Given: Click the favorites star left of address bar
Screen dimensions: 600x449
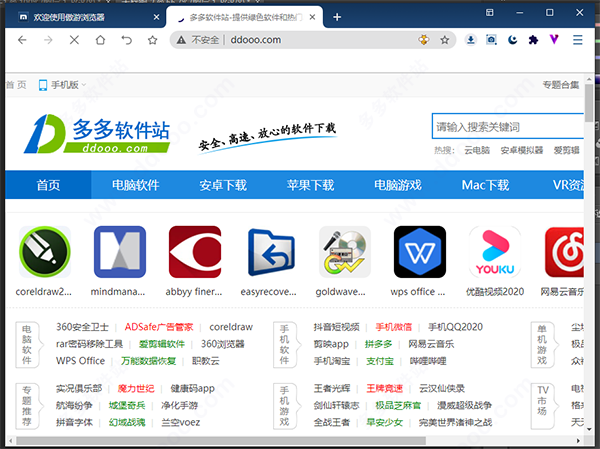Looking at the screenshot, I should tap(153, 40).
